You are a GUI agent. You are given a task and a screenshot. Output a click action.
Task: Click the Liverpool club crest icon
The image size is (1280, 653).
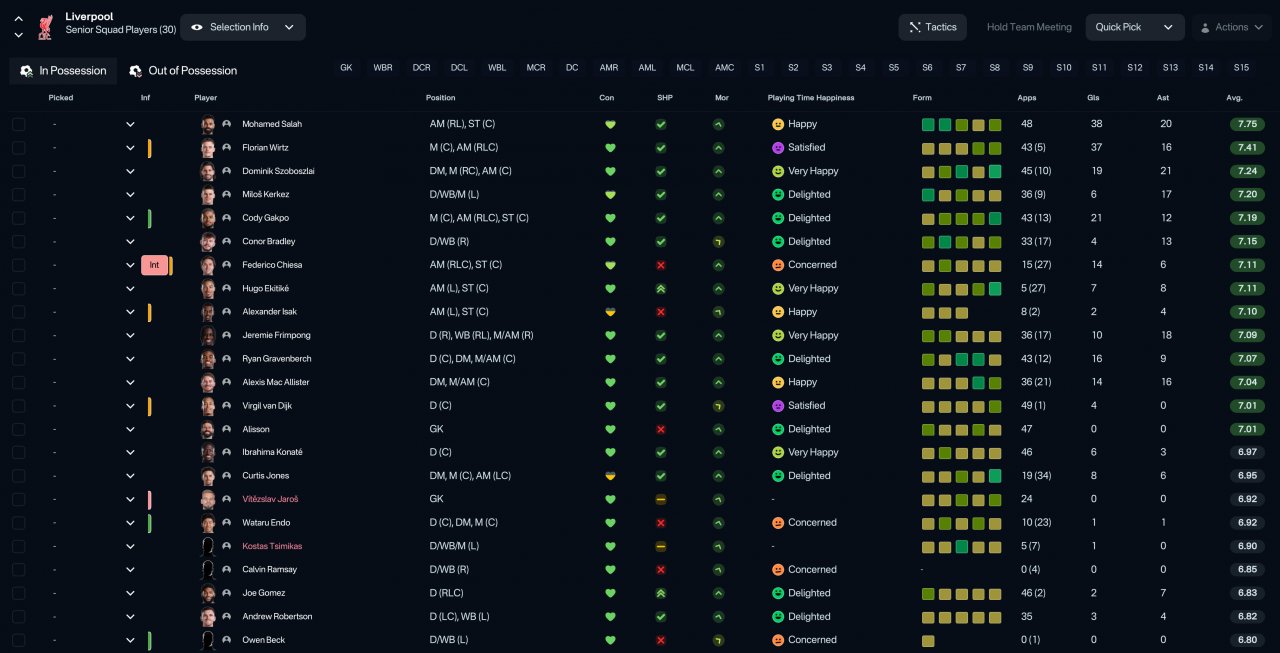pyautogui.click(x=44, y=27)
